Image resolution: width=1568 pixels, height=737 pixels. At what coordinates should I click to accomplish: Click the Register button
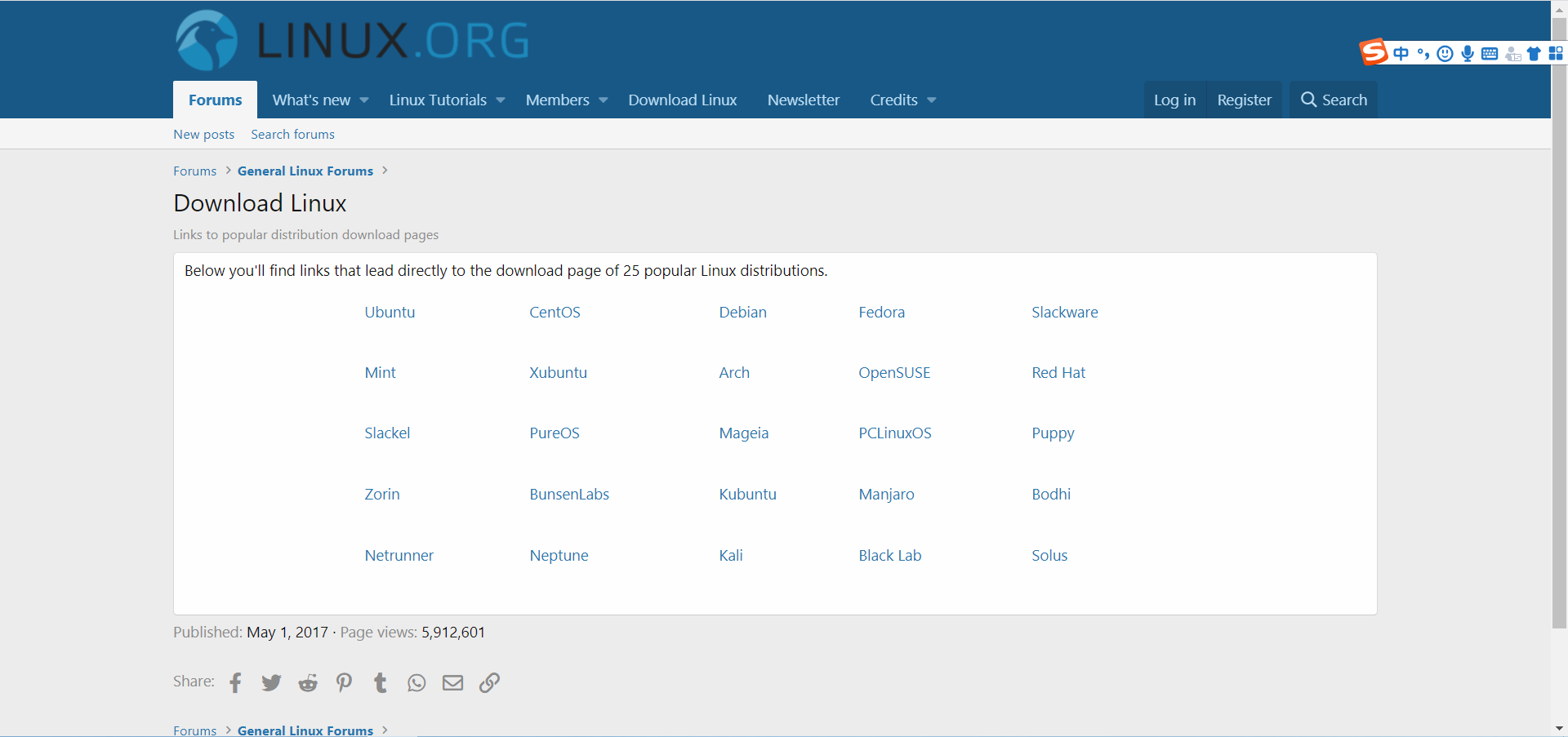click(1245, 100)
